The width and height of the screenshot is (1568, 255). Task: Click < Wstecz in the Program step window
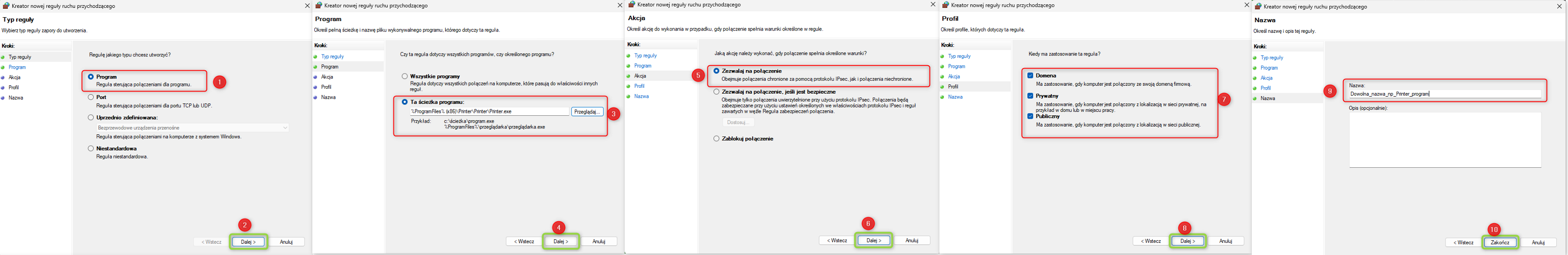point(524,241)
